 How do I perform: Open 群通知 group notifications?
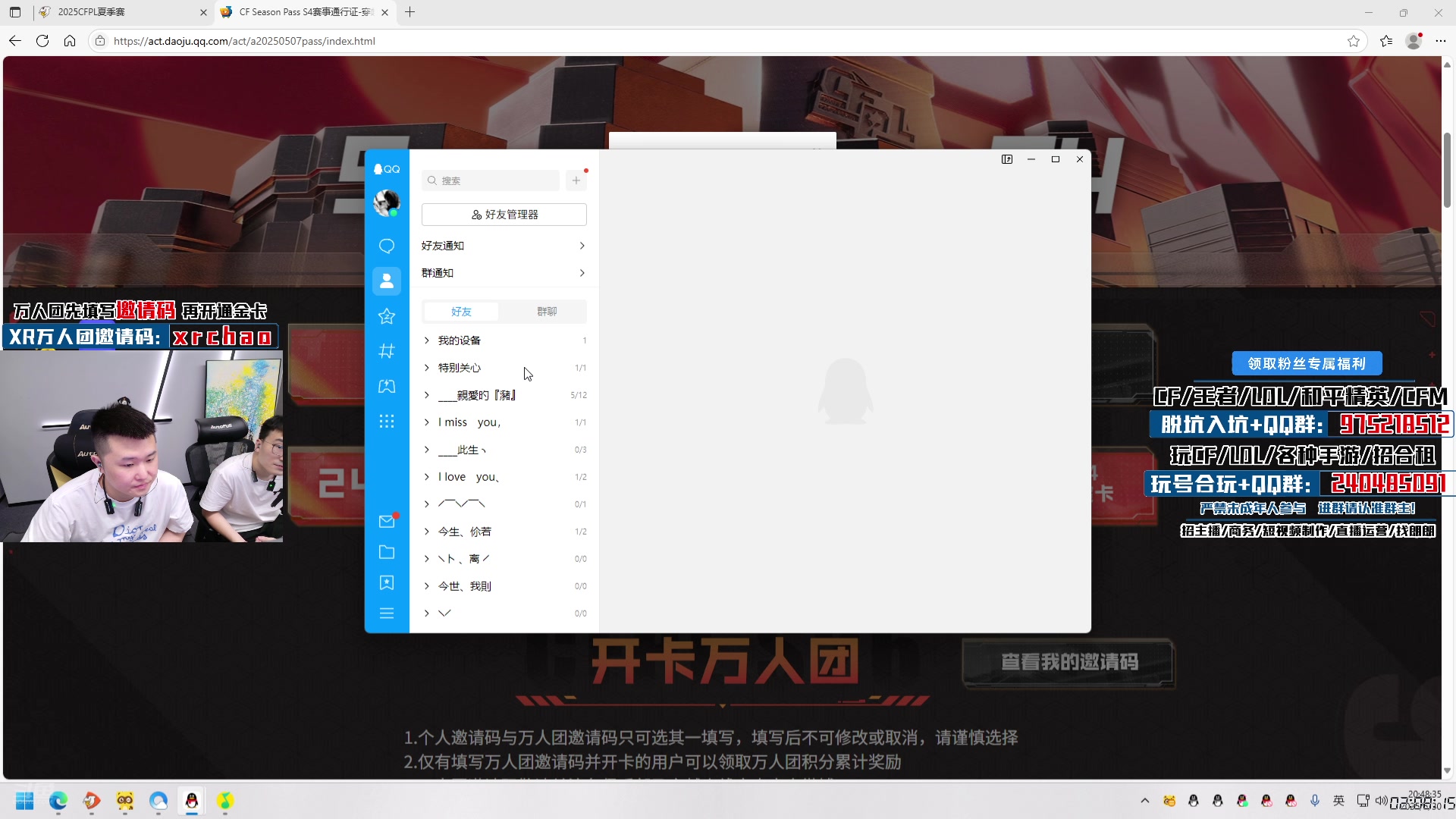pos(504,273)
